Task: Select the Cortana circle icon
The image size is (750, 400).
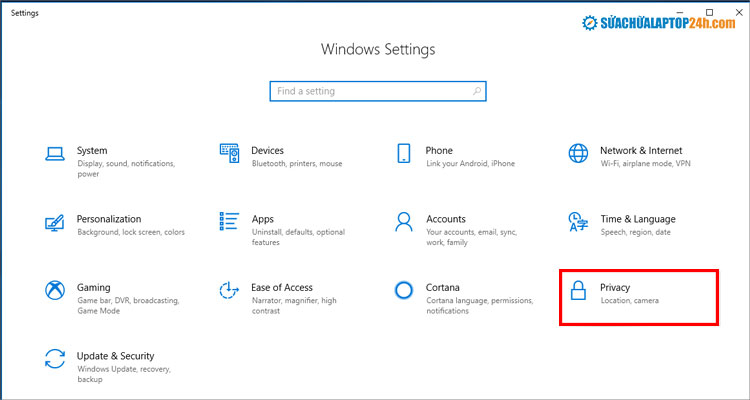Action: [x=404, y=290]
